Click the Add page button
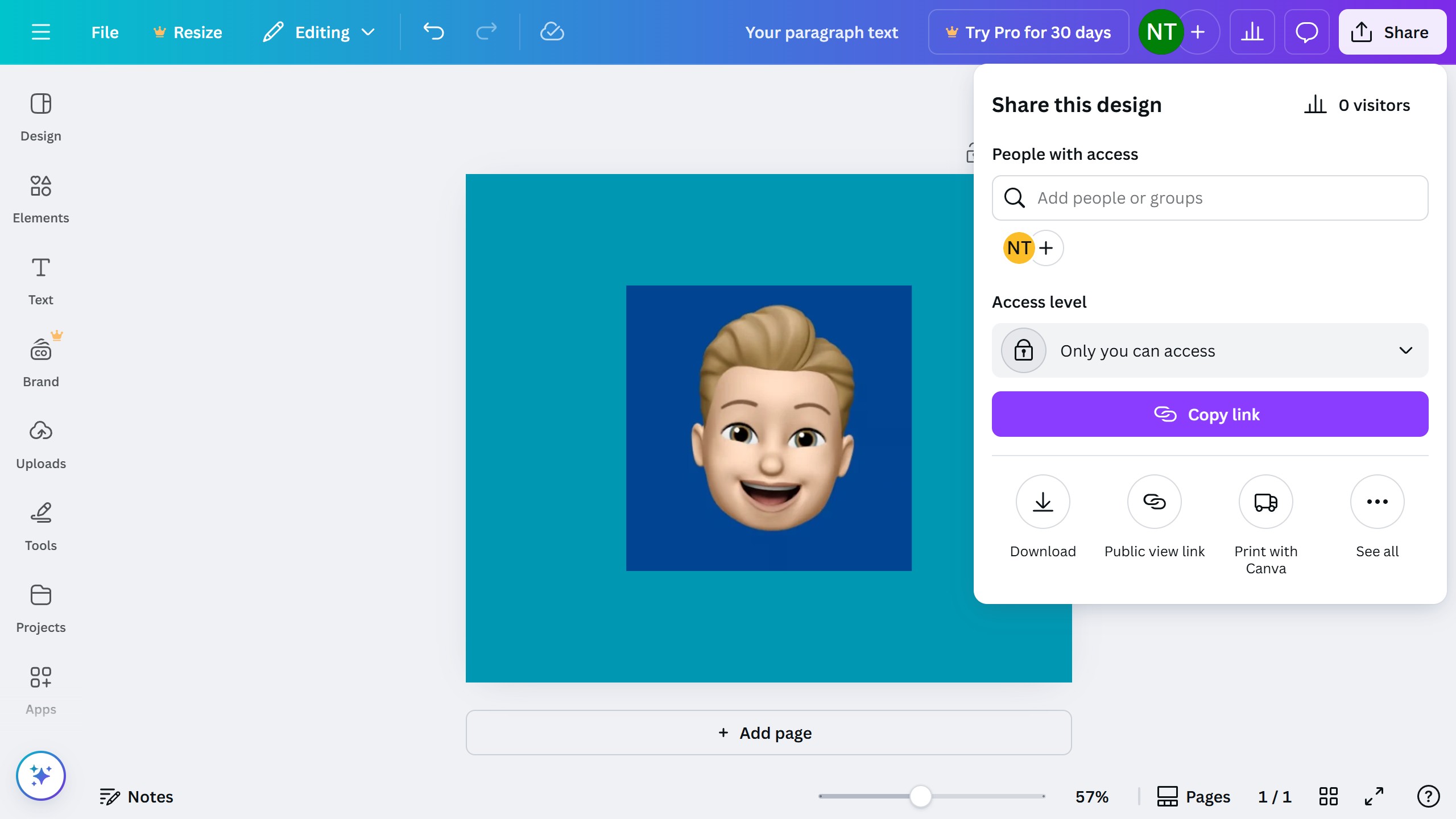 pyautogui.click(x=768, y=733)
